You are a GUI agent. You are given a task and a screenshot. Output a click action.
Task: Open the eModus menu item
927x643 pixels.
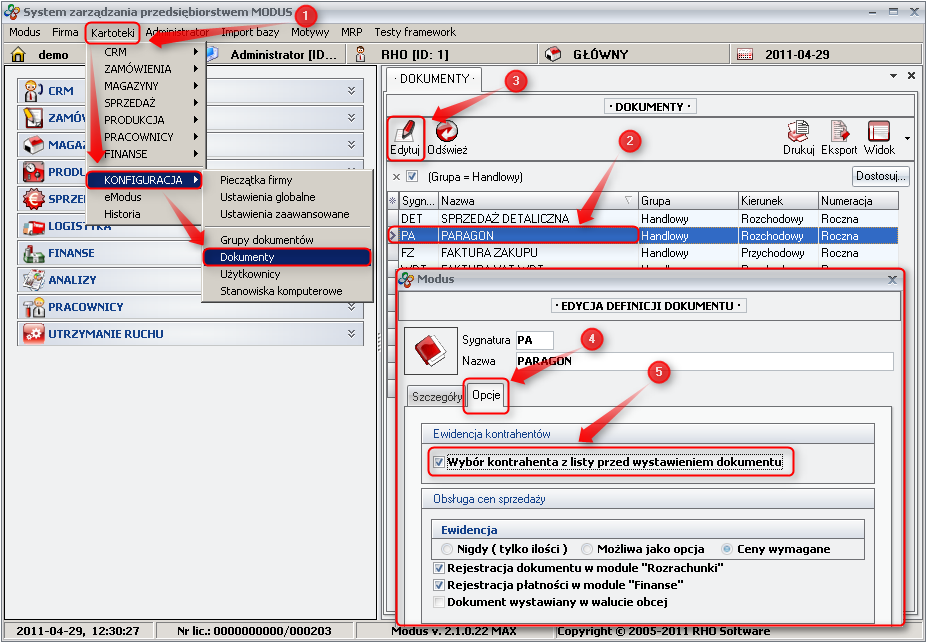[145, 197]
